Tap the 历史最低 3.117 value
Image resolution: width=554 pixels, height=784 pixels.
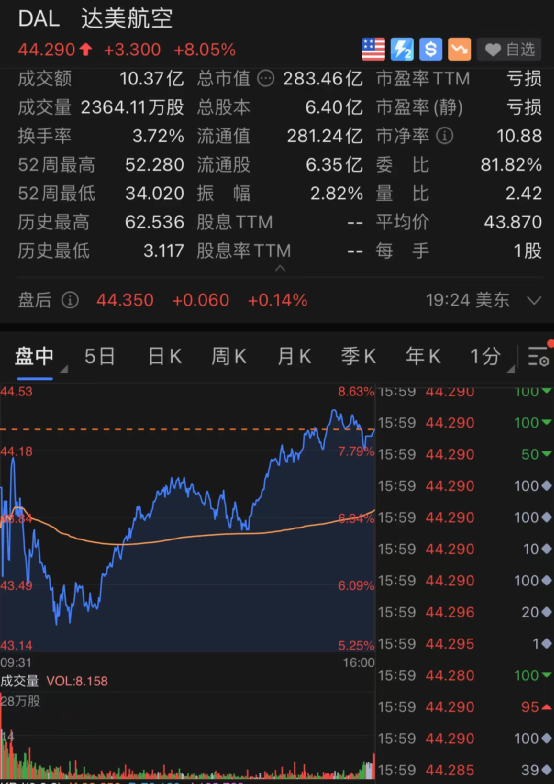[164, 250]
